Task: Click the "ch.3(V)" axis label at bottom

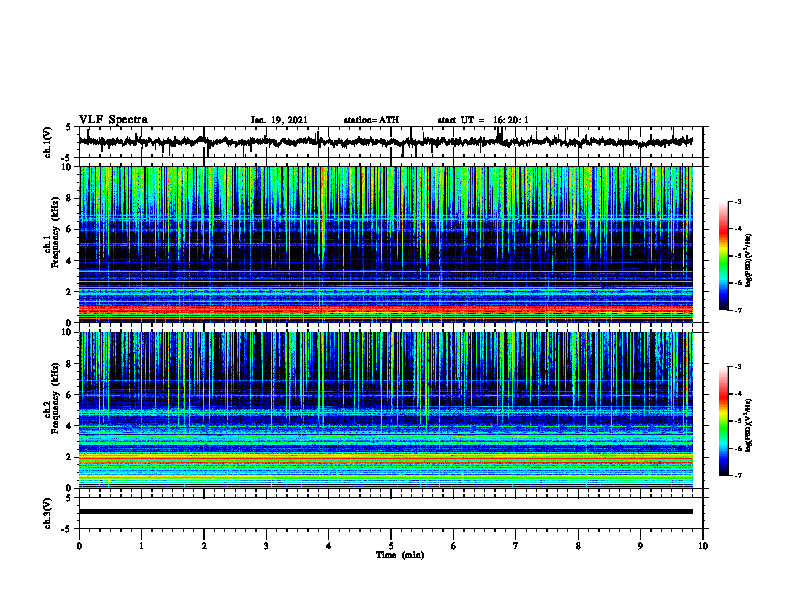Action: (x=47, y=514)
